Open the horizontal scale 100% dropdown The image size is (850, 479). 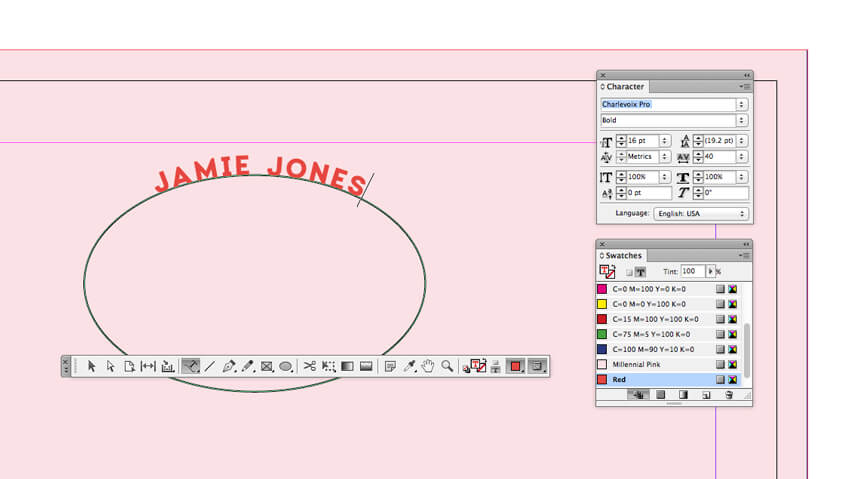(x=742, y=177)
